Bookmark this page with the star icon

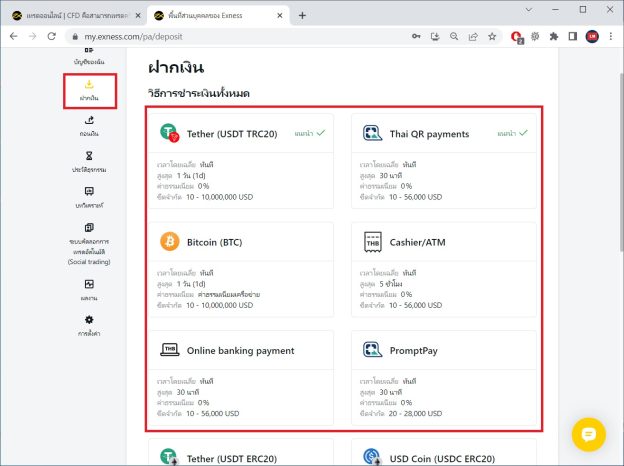coord(491,36)
